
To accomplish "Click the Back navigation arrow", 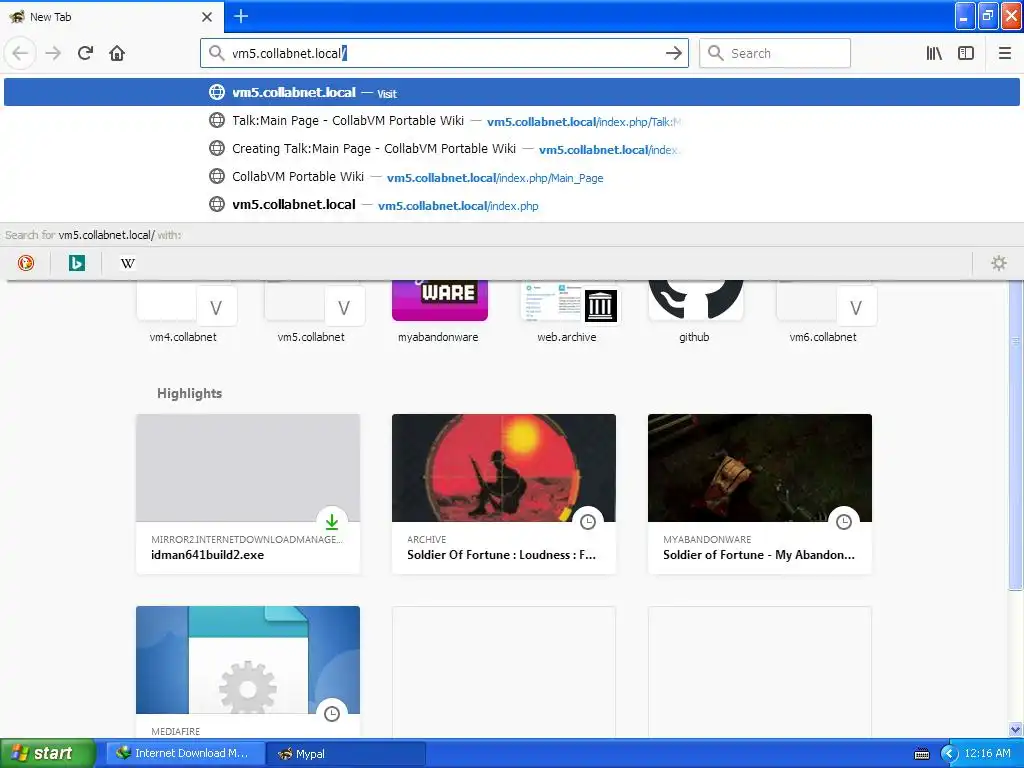I will (20, 53).
